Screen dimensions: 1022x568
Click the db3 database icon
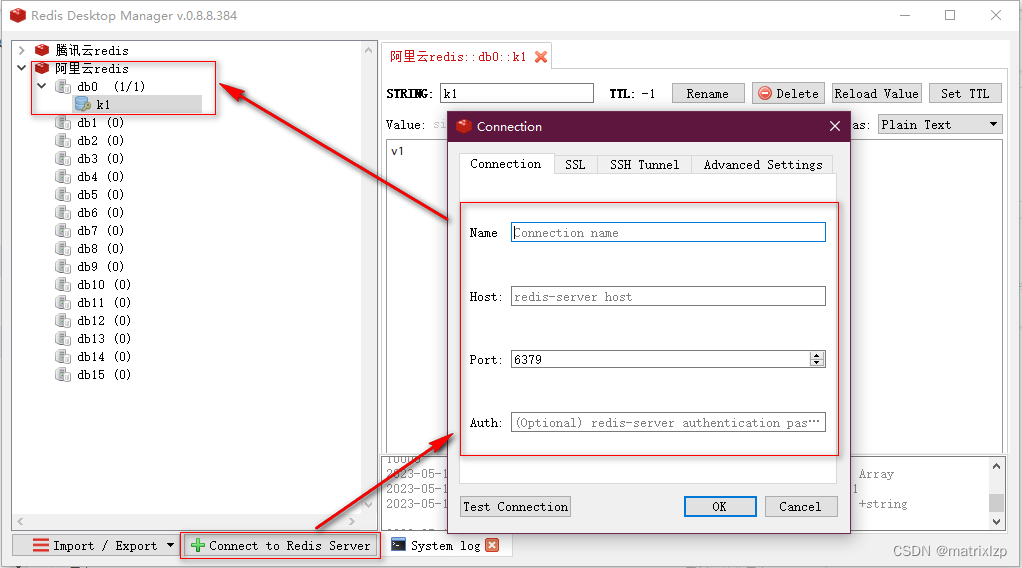63,158
